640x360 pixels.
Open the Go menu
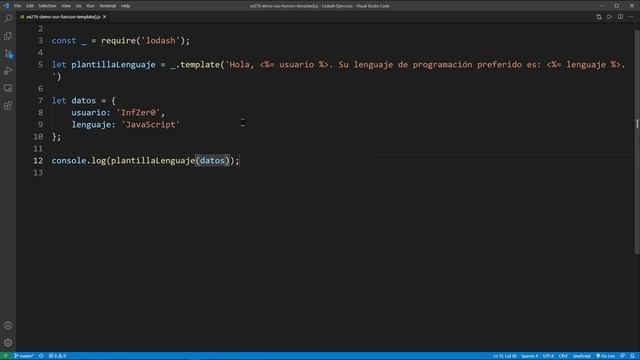tap(78, 6)
